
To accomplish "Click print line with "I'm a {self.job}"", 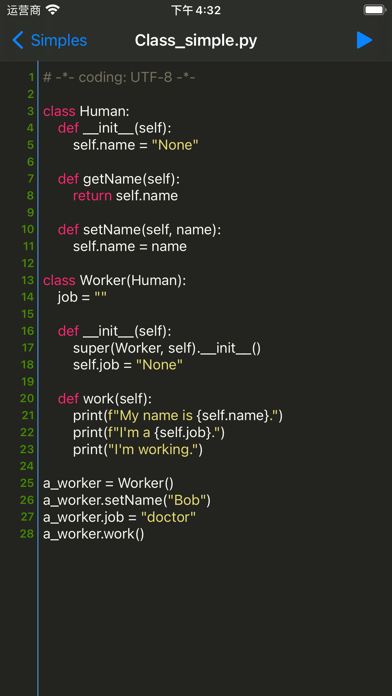I will click(x=149, y=432).
